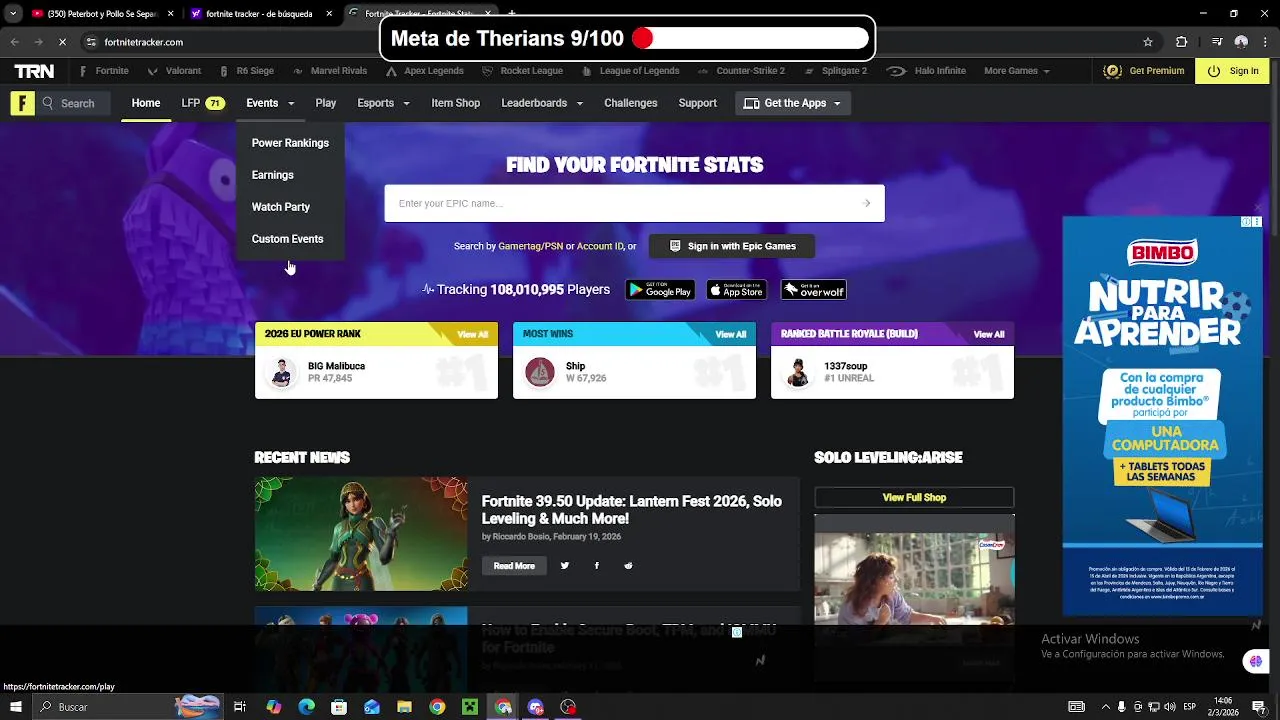Share the 39.50 Update article on Facebook
This screenshot has width=1280, height=720.
[597, 566]
